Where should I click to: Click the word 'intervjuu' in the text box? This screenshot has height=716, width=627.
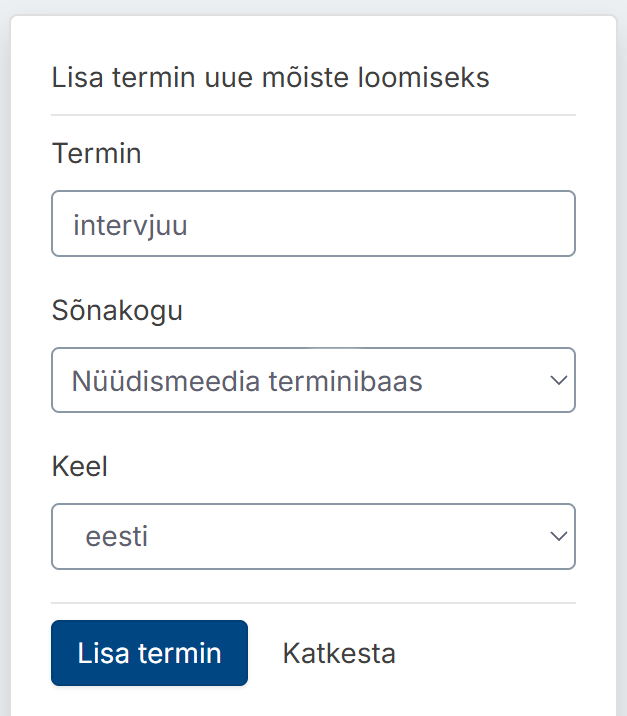130,226
